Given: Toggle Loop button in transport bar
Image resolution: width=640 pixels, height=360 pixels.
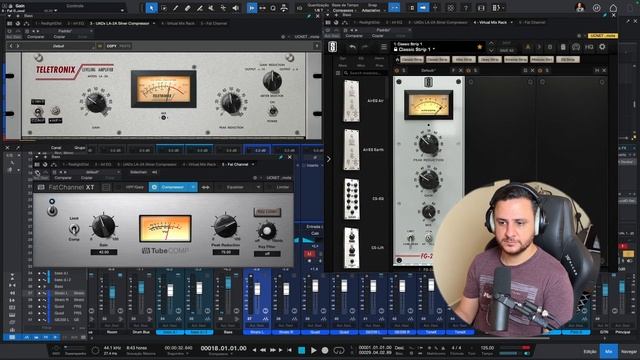Looking at the screenshot, I should 339,350.
